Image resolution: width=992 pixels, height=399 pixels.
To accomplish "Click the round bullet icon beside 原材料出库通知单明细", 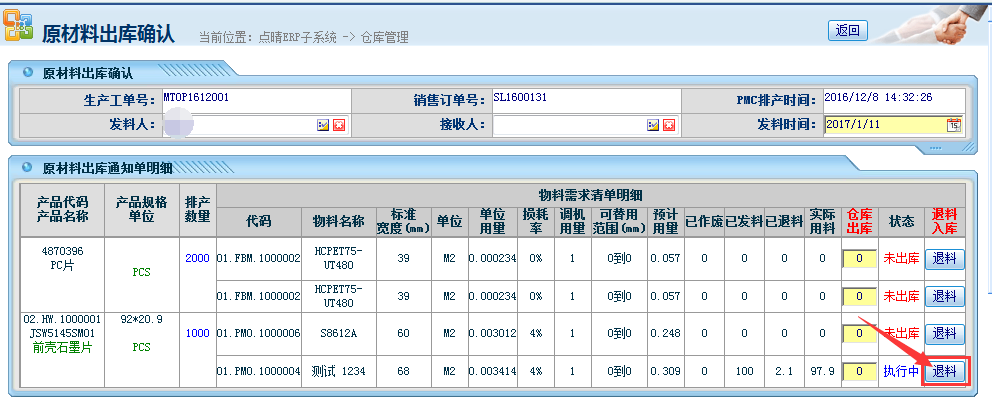I will pos(28,168).
